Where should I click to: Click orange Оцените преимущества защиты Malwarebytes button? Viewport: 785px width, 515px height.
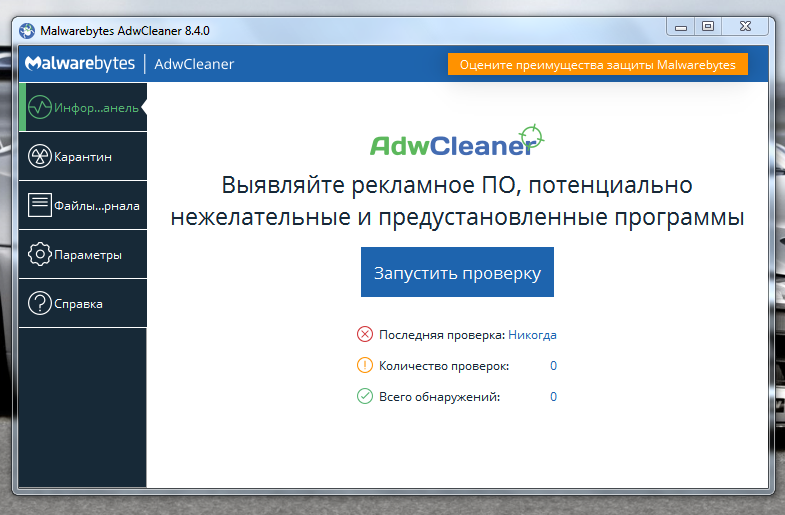(598, 65)
